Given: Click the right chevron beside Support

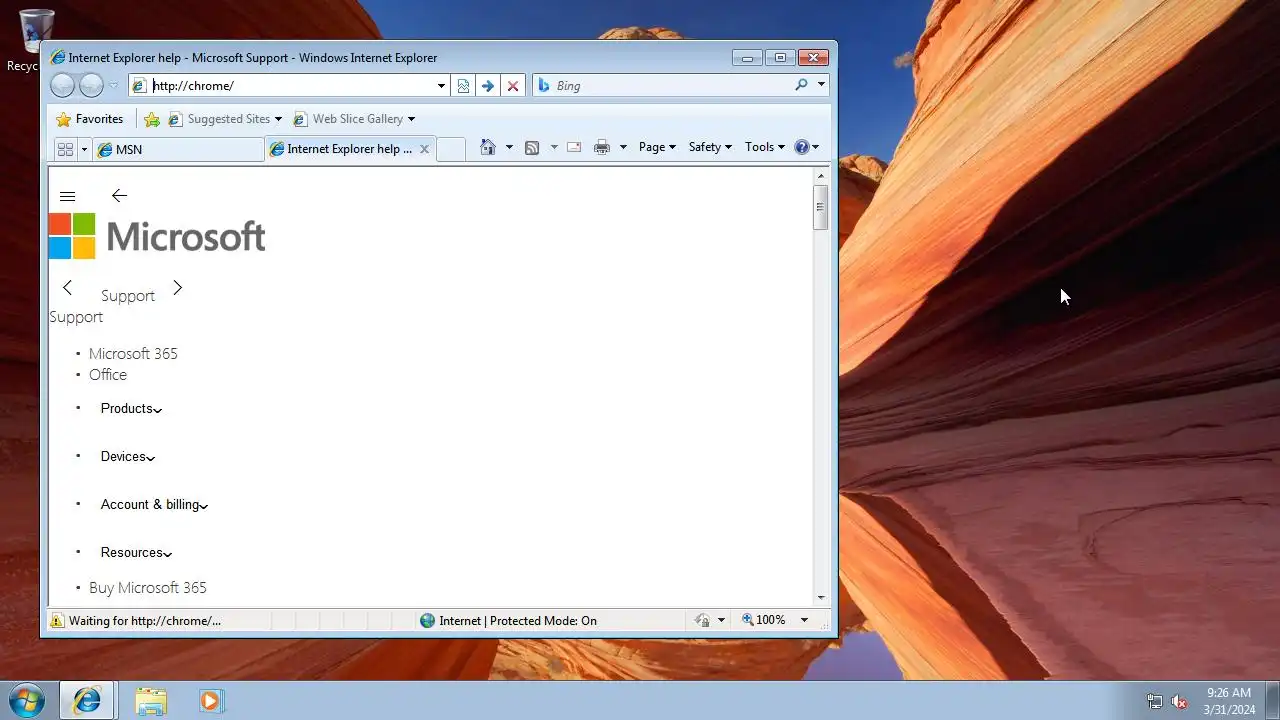Looking at the screenshot, I should (177, 288).
